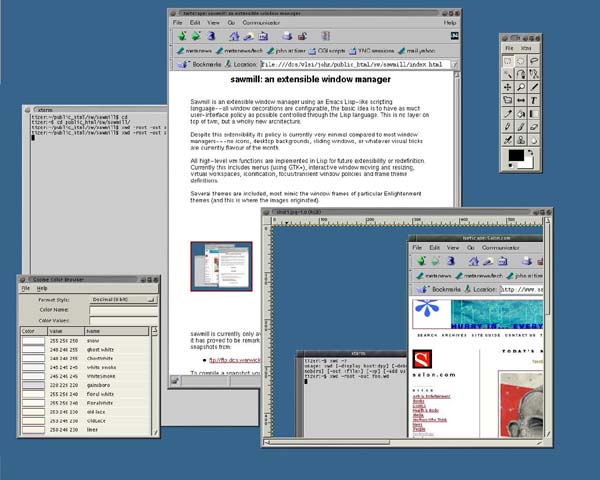Click the Search flashlight icon in Netscape
Image resolution: width=600 pixels, height=480 pixels.
click(x=248, y=36)
